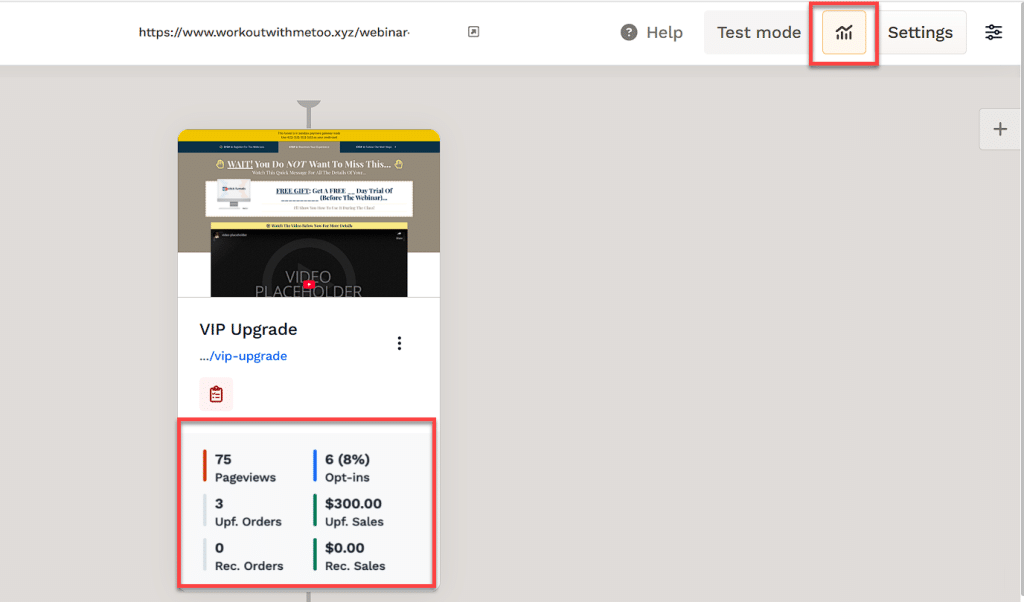Image resolution: width=1024 pixels, height=602 pixels.
Task: Click the filter sliders icon top right
Action: click(993, 31)
